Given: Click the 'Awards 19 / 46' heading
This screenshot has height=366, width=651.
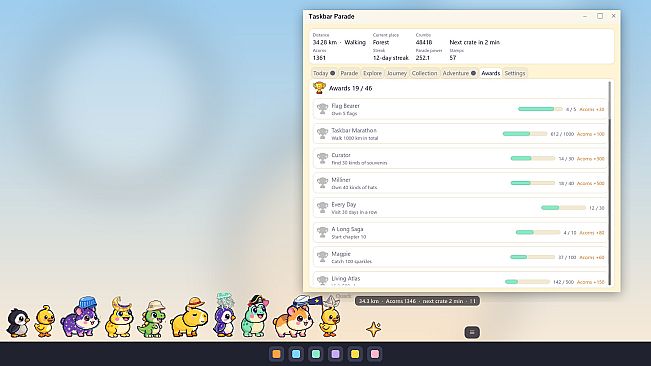Looking at the screenshot, I should (x=350, y=88).
